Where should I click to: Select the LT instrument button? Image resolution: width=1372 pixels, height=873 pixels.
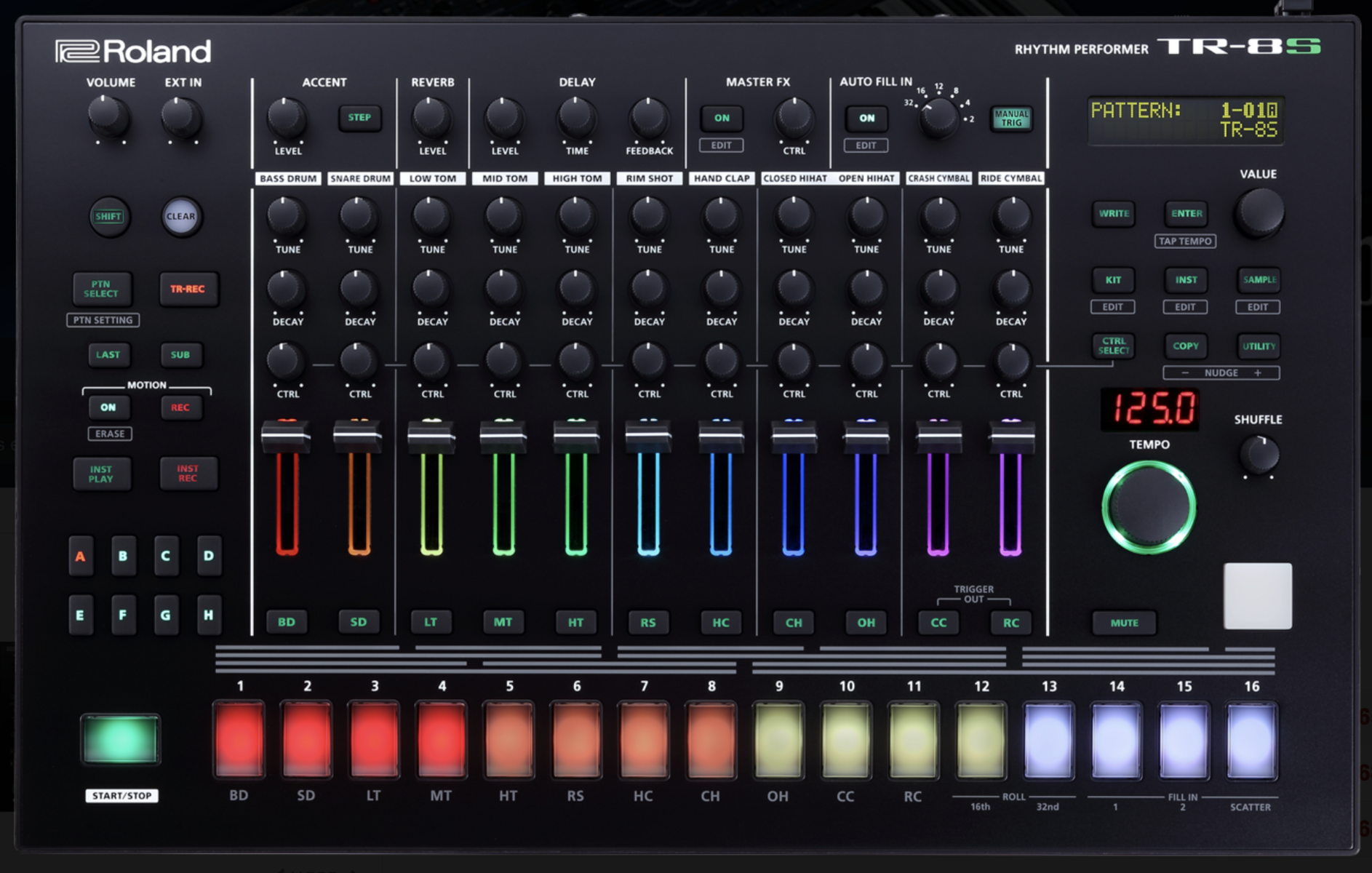tap(431, 622)
